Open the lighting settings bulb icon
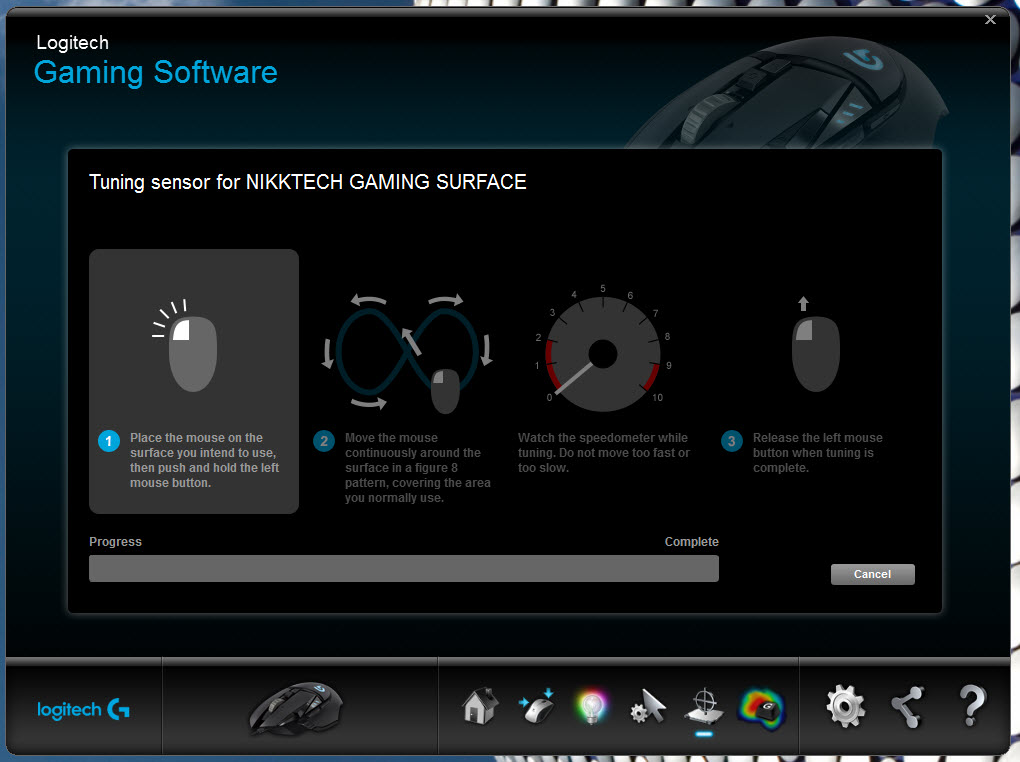 click(591, 707)
